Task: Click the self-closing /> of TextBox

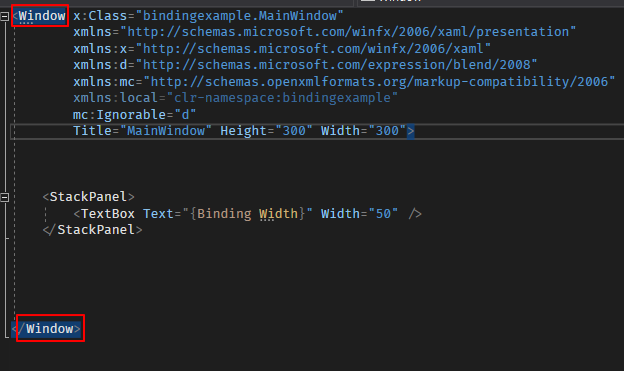Action: [x=415, y=214]
